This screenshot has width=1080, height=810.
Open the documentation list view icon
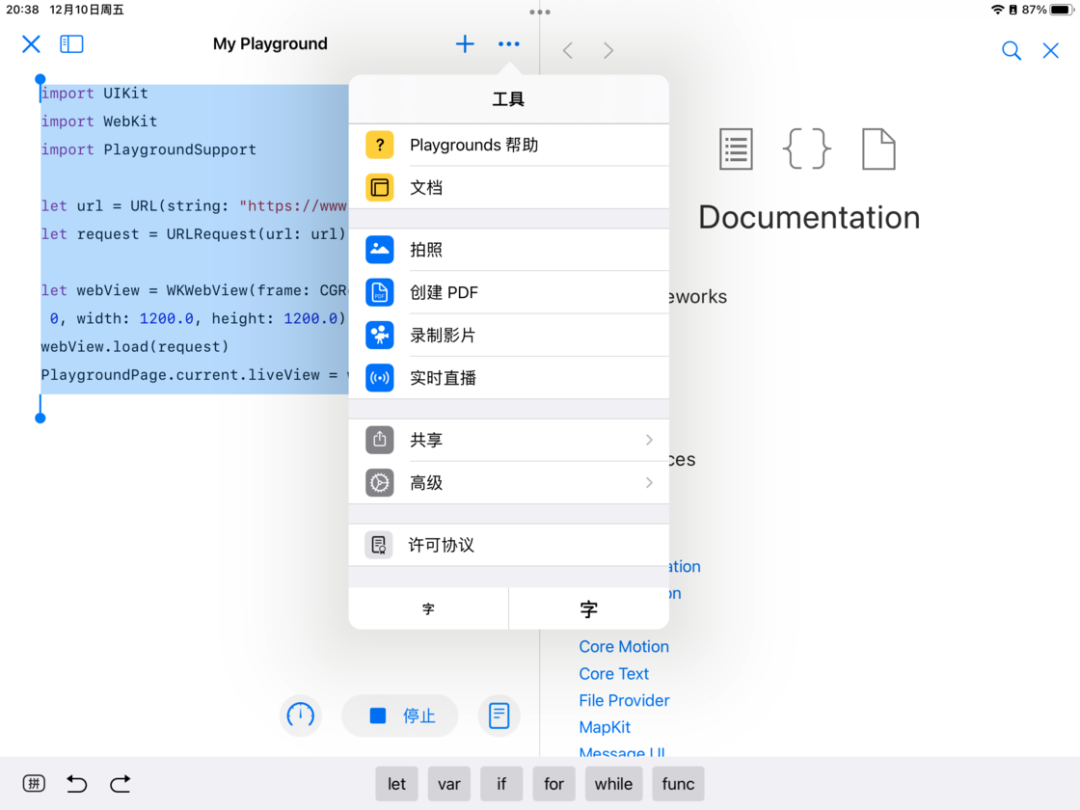736,149
